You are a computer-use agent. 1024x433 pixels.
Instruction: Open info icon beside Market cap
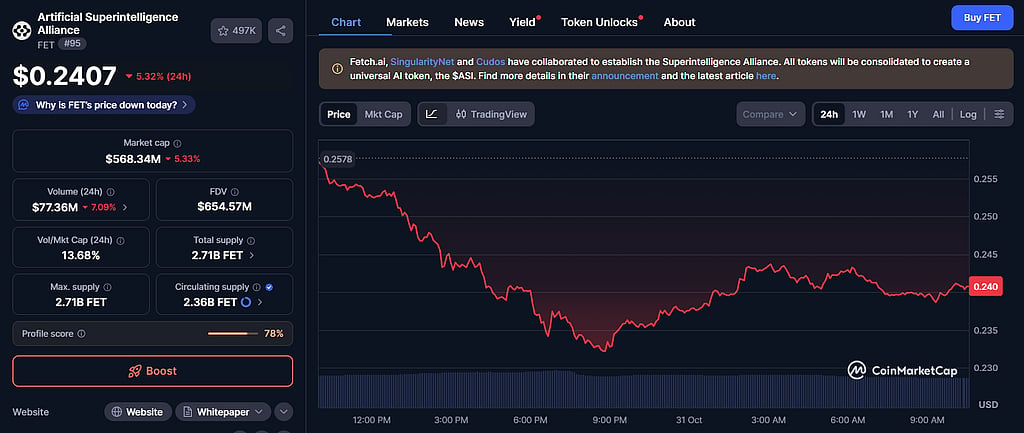click(x=178, y=143)
